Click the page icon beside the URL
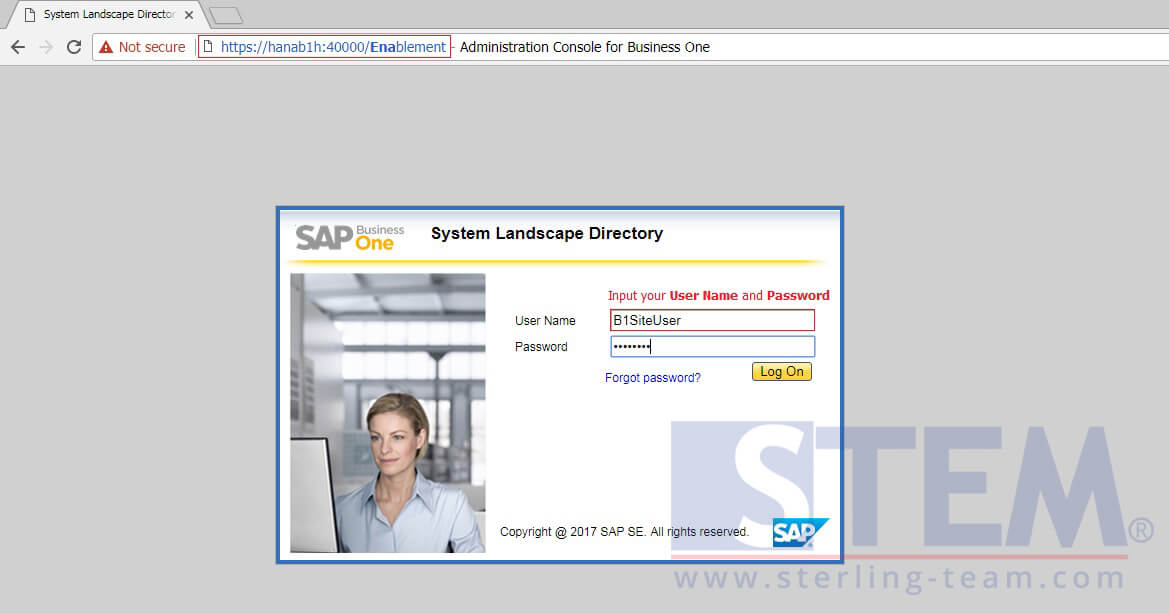The height and width of the screenshot is (613, 1169). (x=209, y=46)
